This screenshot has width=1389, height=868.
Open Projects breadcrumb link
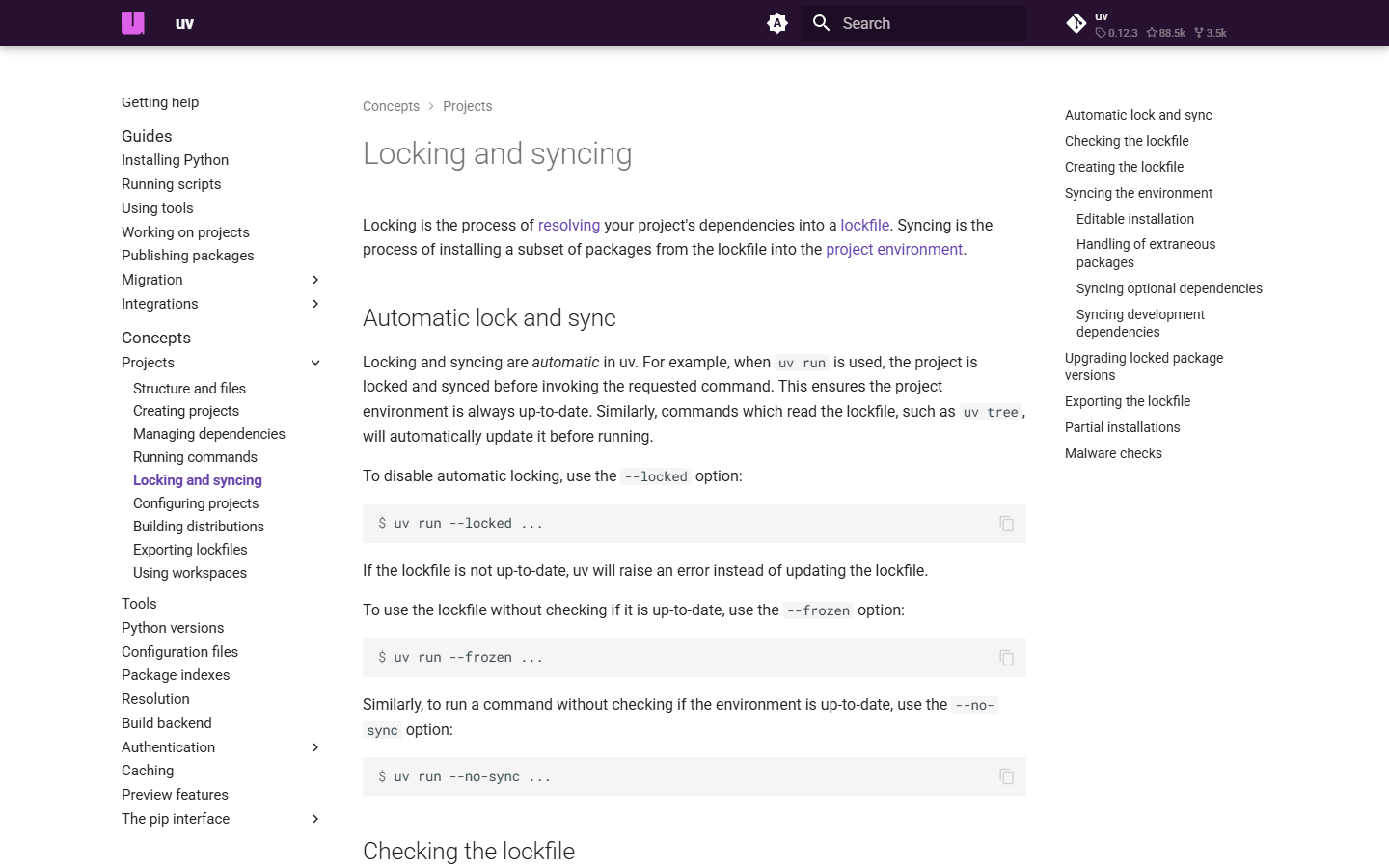pos(467,106)
